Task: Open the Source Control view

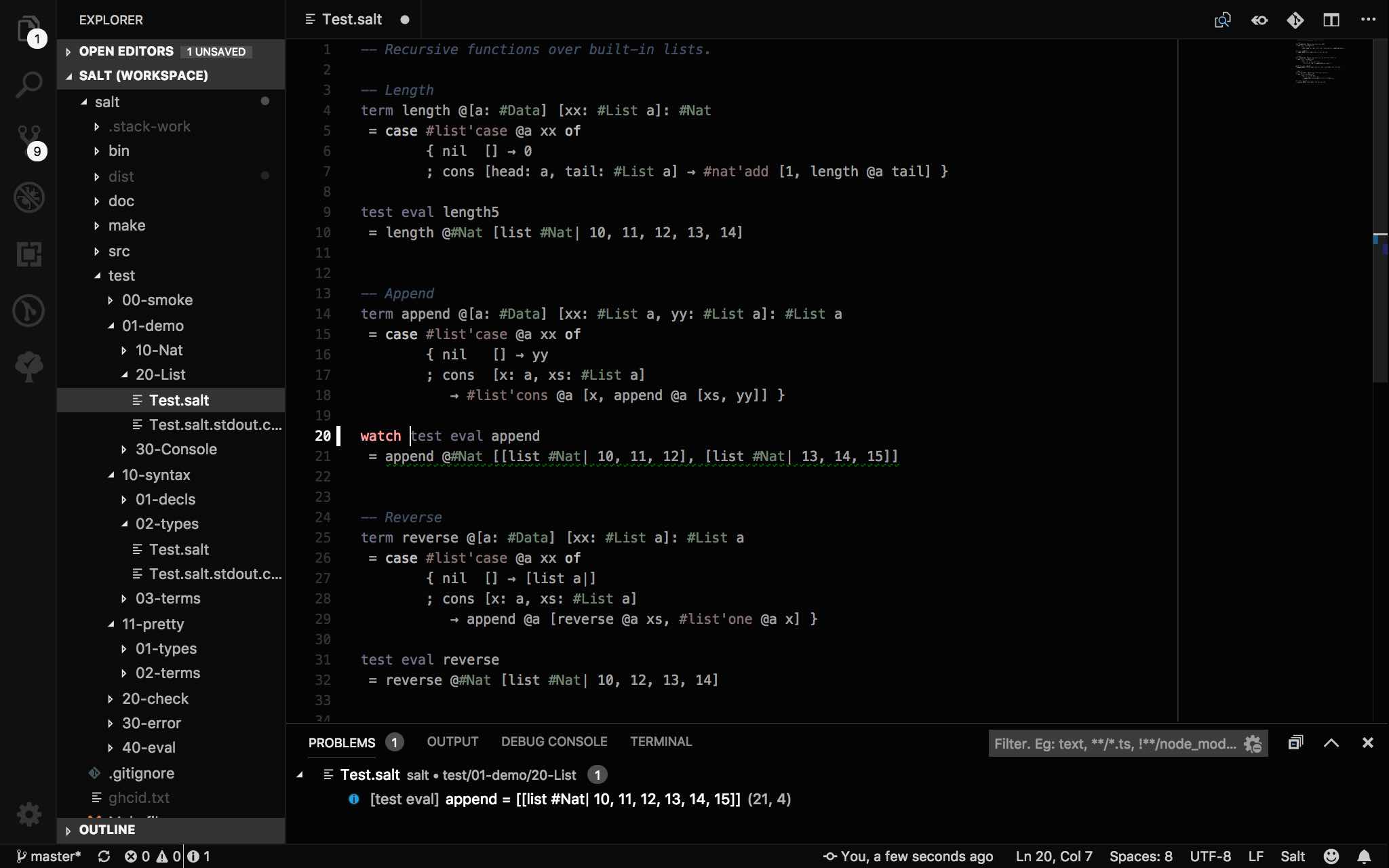Action: click(x=28, y=140)
